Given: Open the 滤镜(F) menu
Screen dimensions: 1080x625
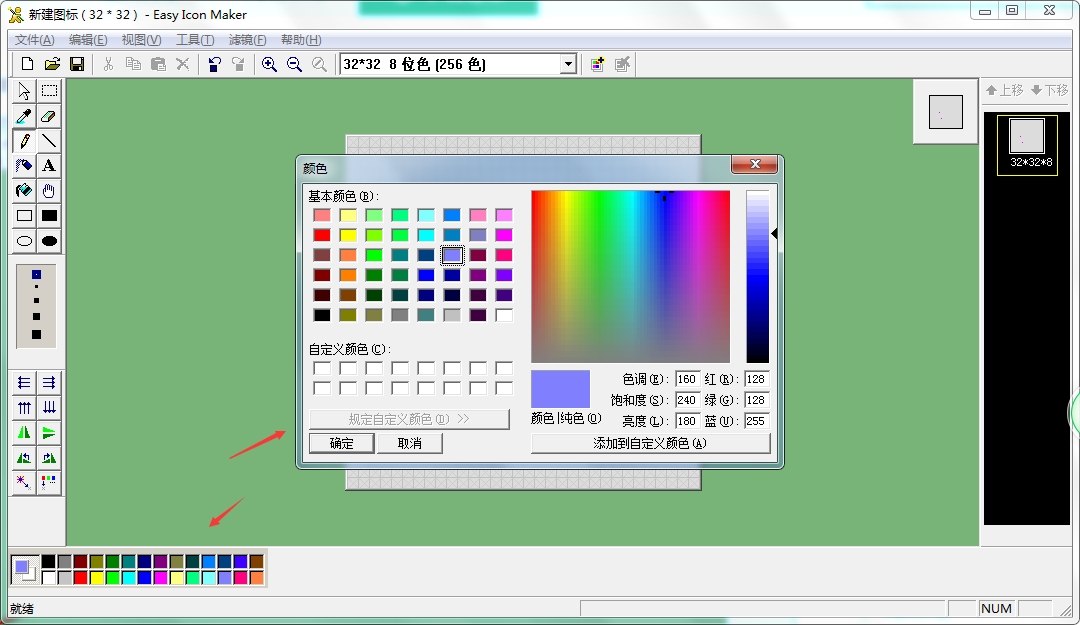Looking at the screenshot, I should tap(247, 40).
